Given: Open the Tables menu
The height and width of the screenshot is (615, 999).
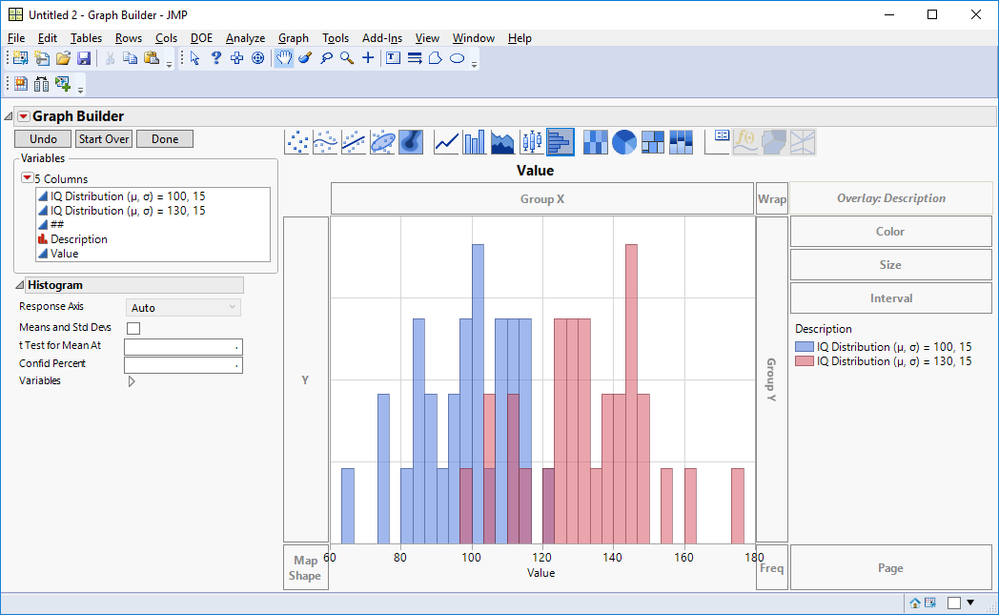Looking at the screenshot, I should [x=86, y=38].
